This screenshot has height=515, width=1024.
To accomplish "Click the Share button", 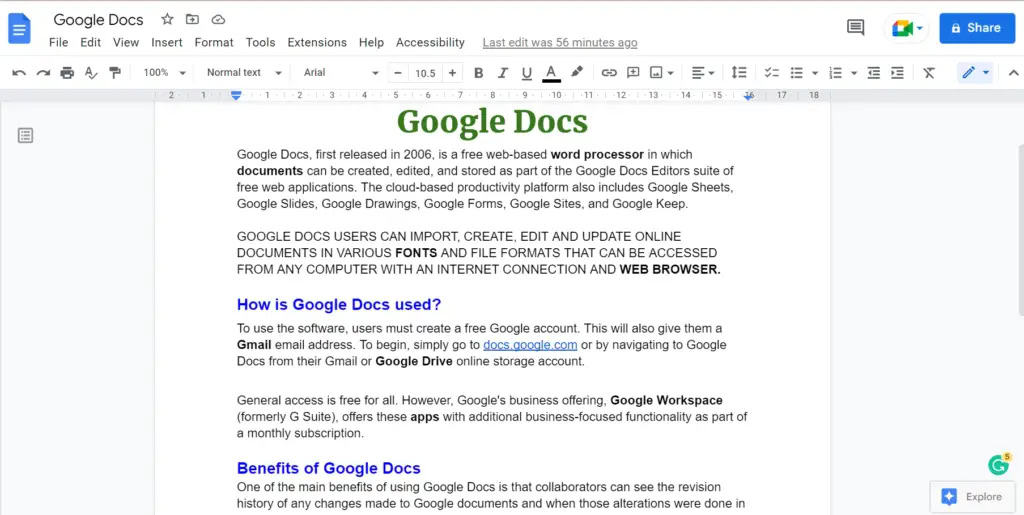I will click(x=977, y=28).
